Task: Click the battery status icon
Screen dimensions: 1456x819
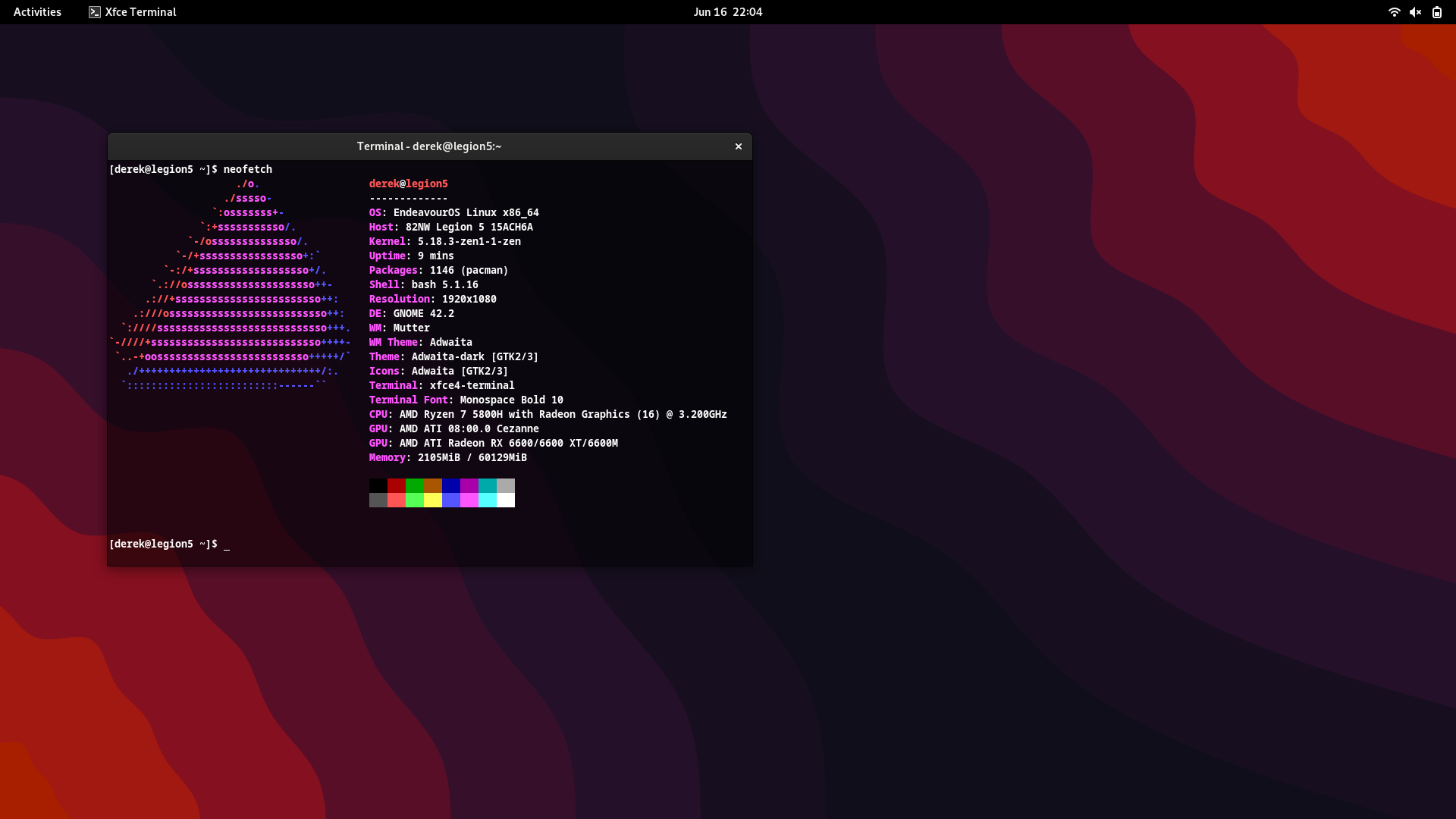Action: pos(1436,12)
